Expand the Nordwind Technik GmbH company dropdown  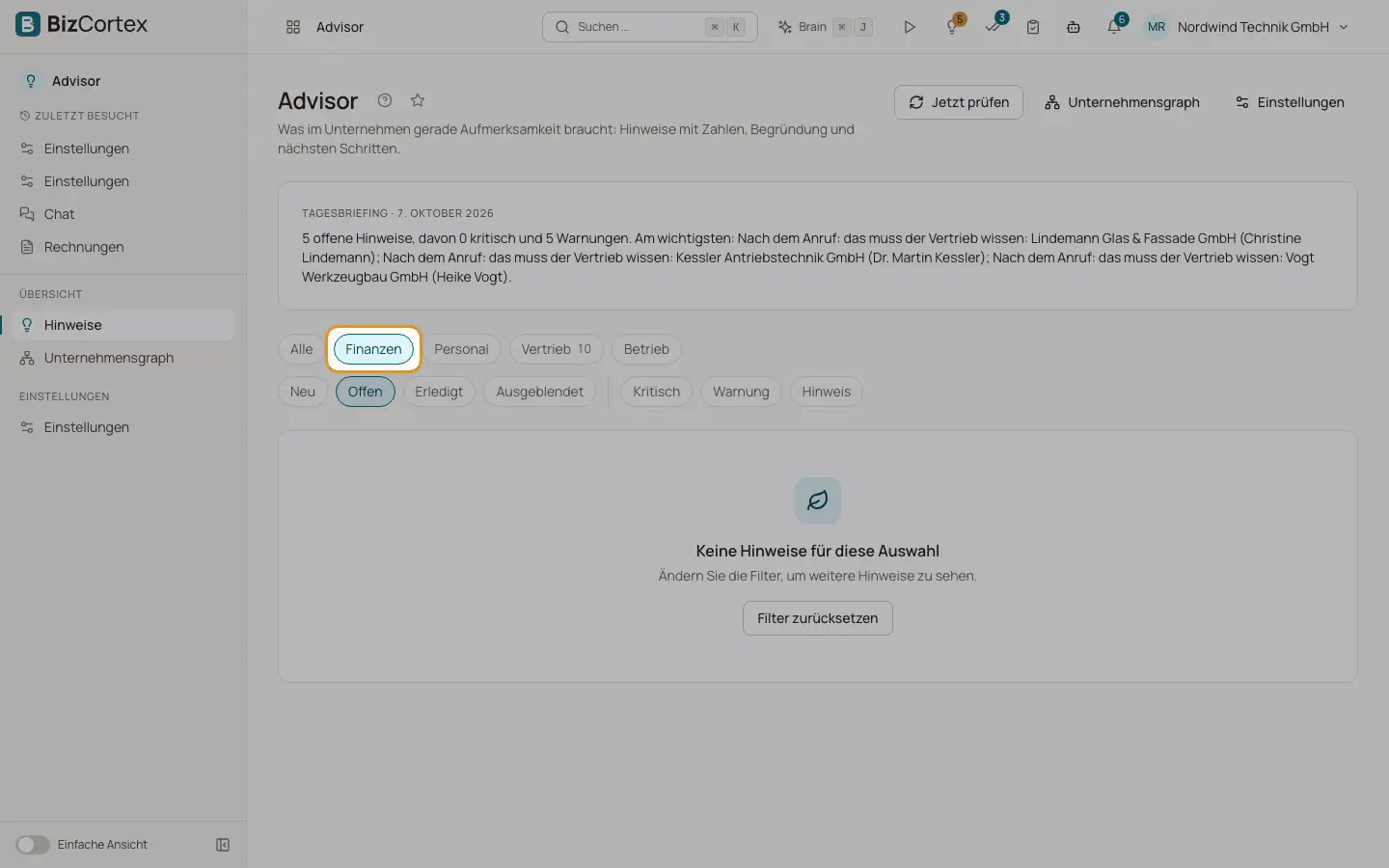tap(1263, 27)
